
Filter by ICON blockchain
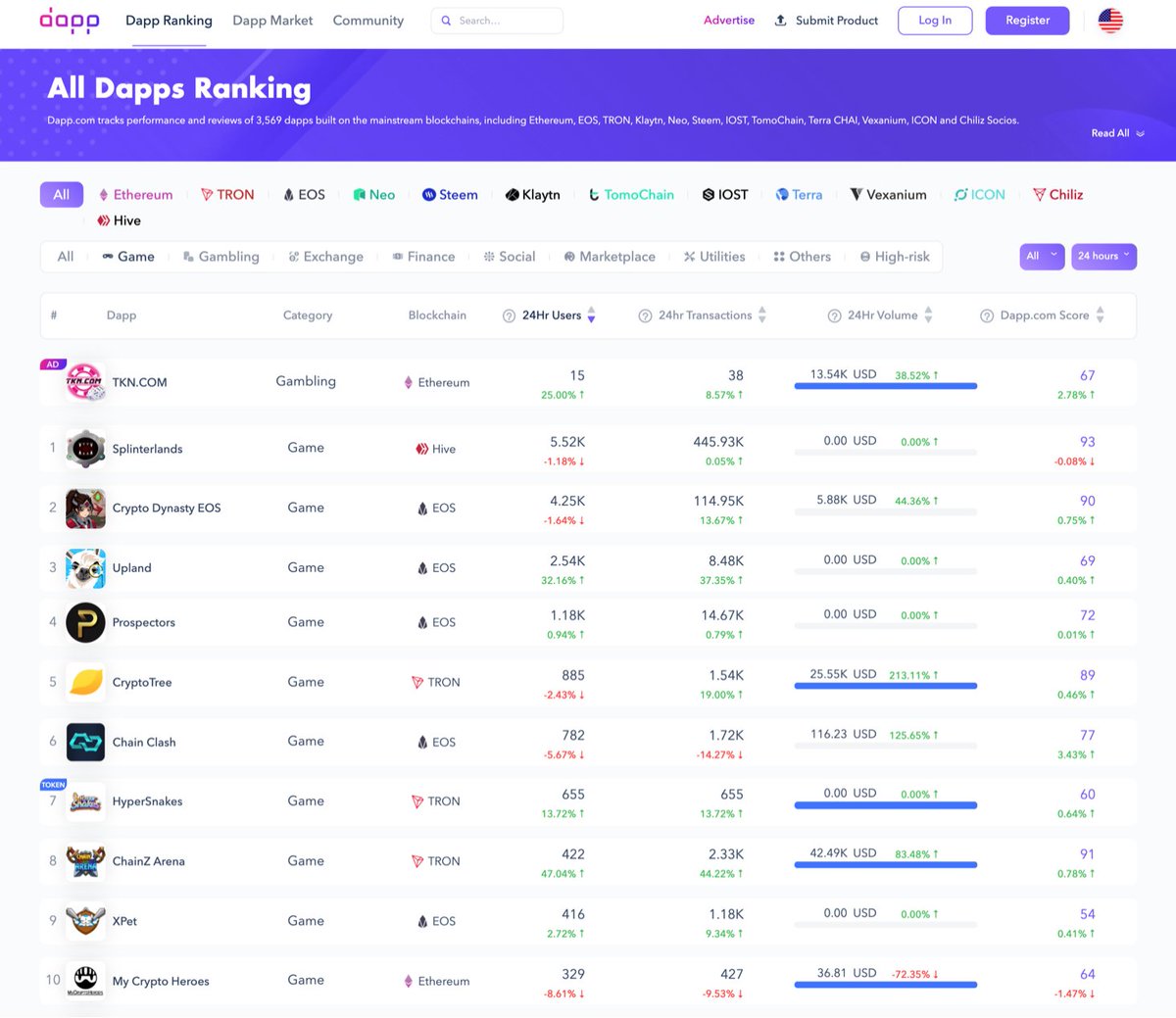980,195
